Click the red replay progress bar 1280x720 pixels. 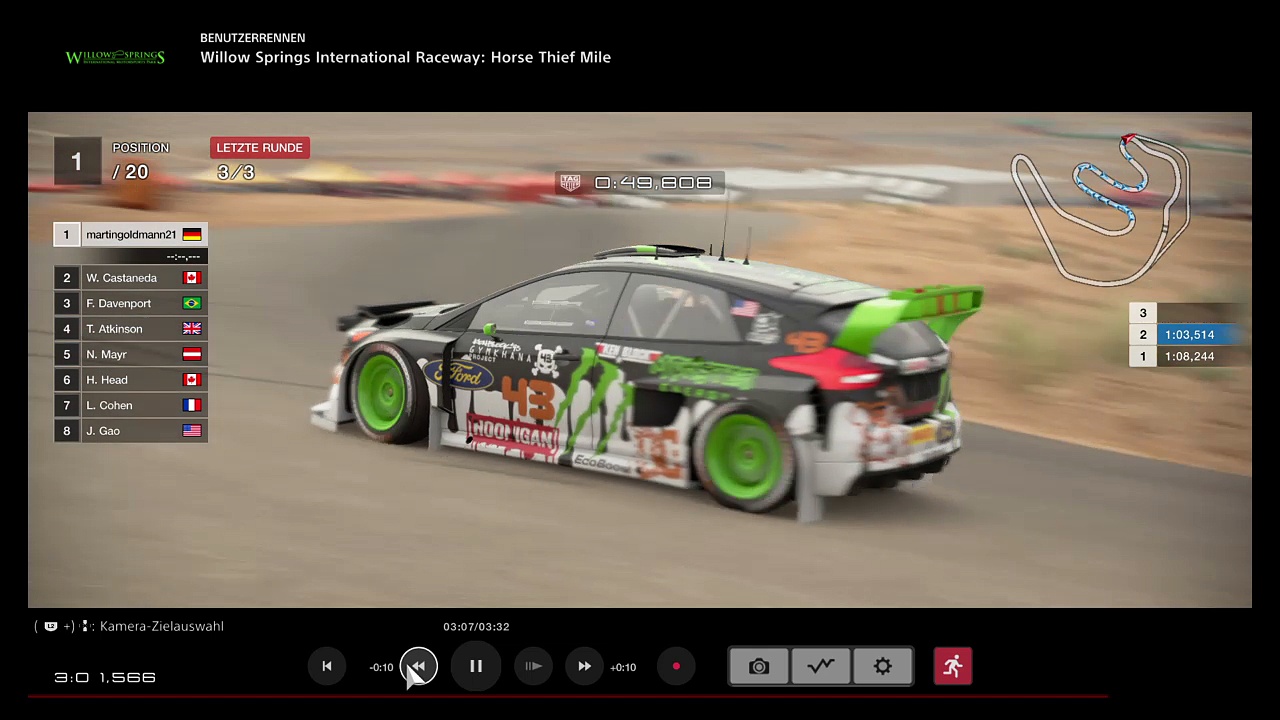tap(560, 696)
